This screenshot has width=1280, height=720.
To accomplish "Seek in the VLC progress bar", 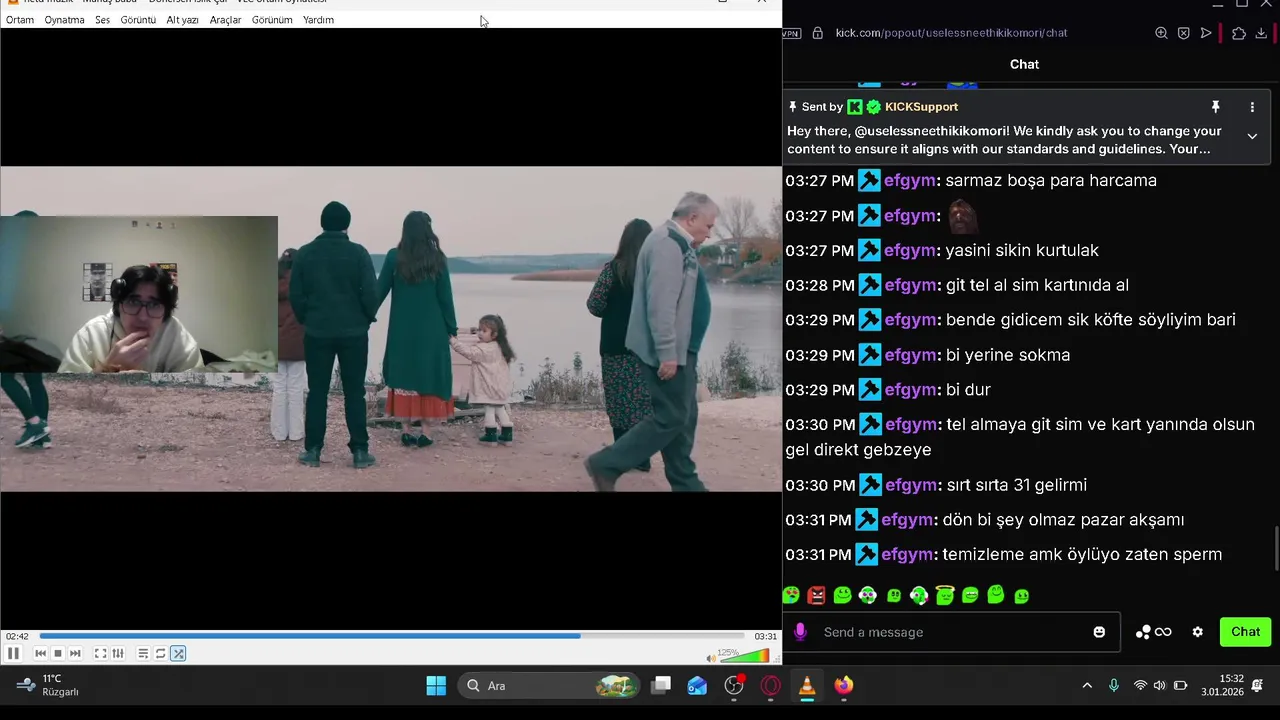I will tap(392, 636).
